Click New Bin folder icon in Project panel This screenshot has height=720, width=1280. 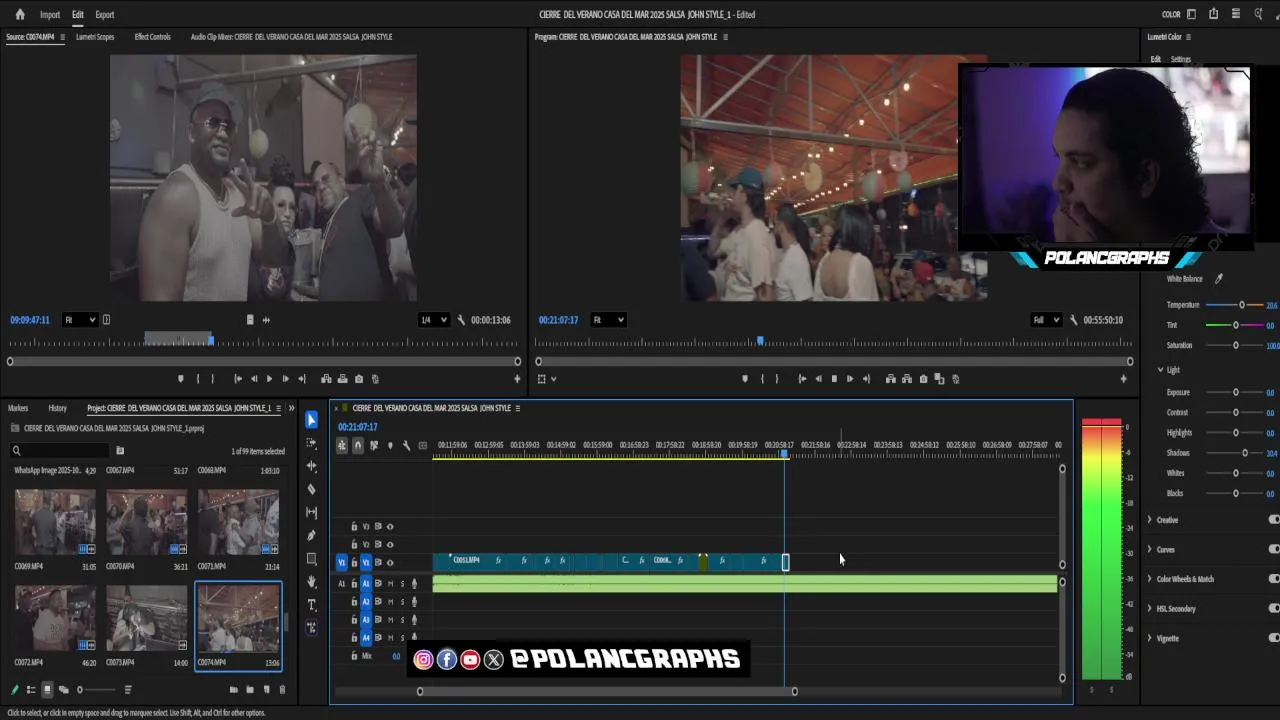[250, 689]
